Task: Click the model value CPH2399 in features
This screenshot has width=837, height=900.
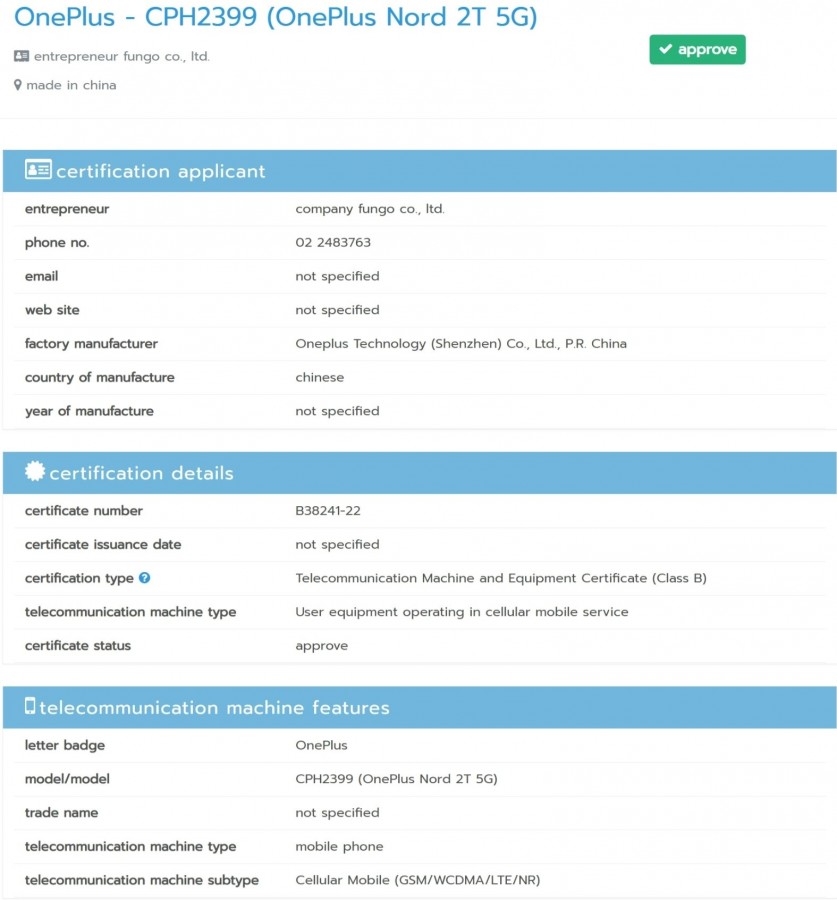Action: coord(396,779)
